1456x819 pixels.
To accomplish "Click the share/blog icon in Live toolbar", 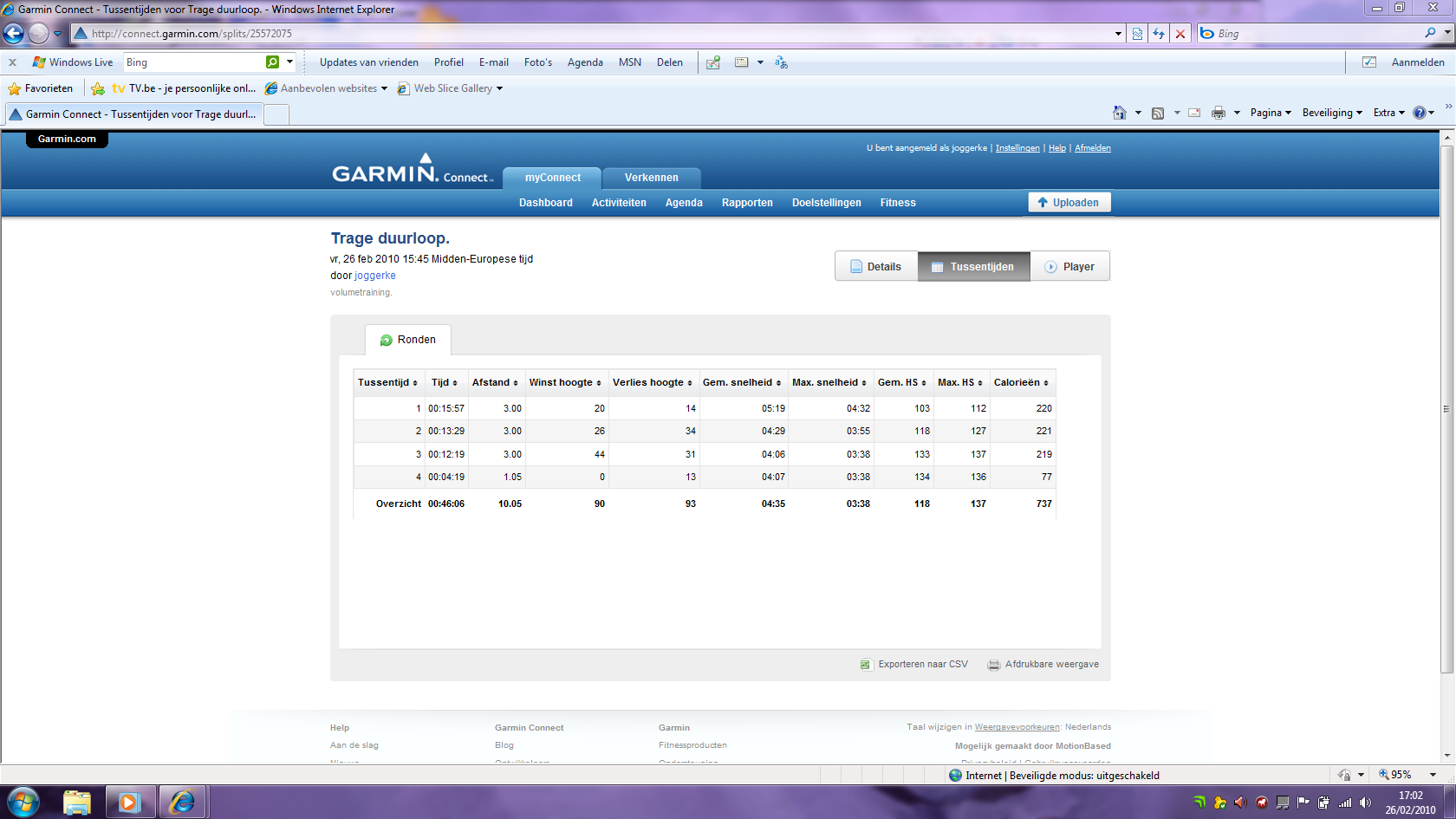I will (713, 62).
